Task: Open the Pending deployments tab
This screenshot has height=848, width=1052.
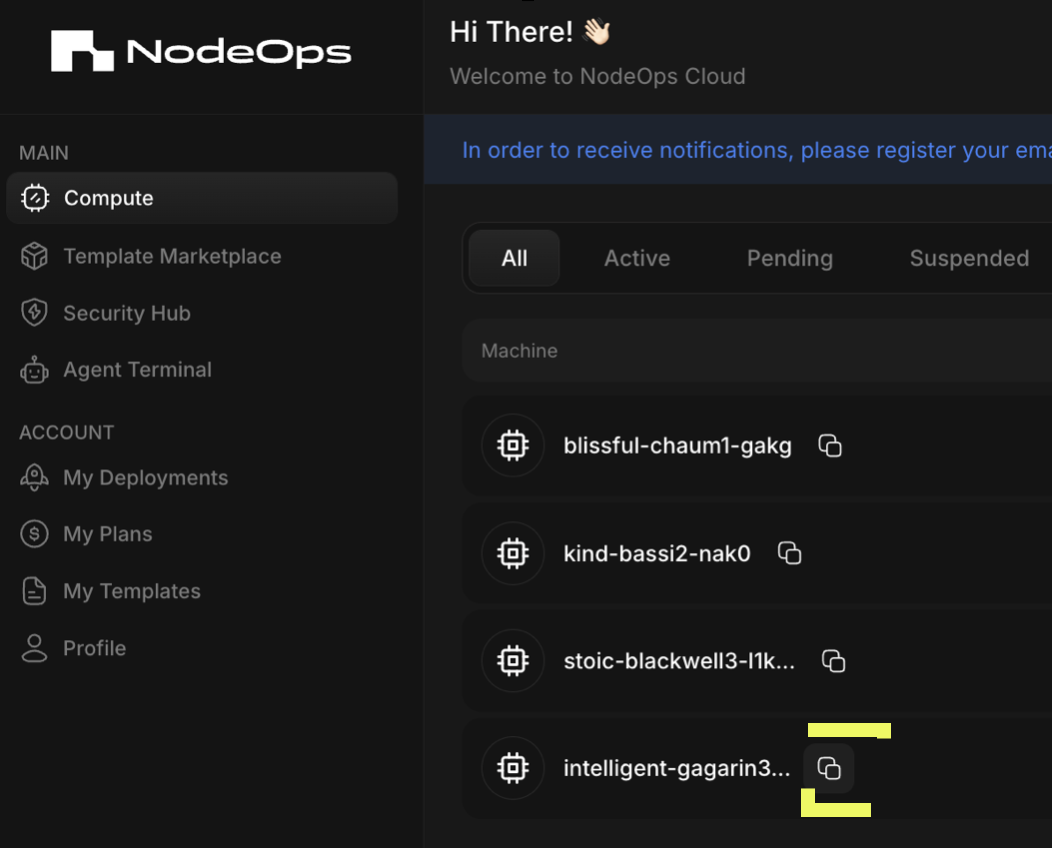Action: pyautogui.click(x=789, y=258)
